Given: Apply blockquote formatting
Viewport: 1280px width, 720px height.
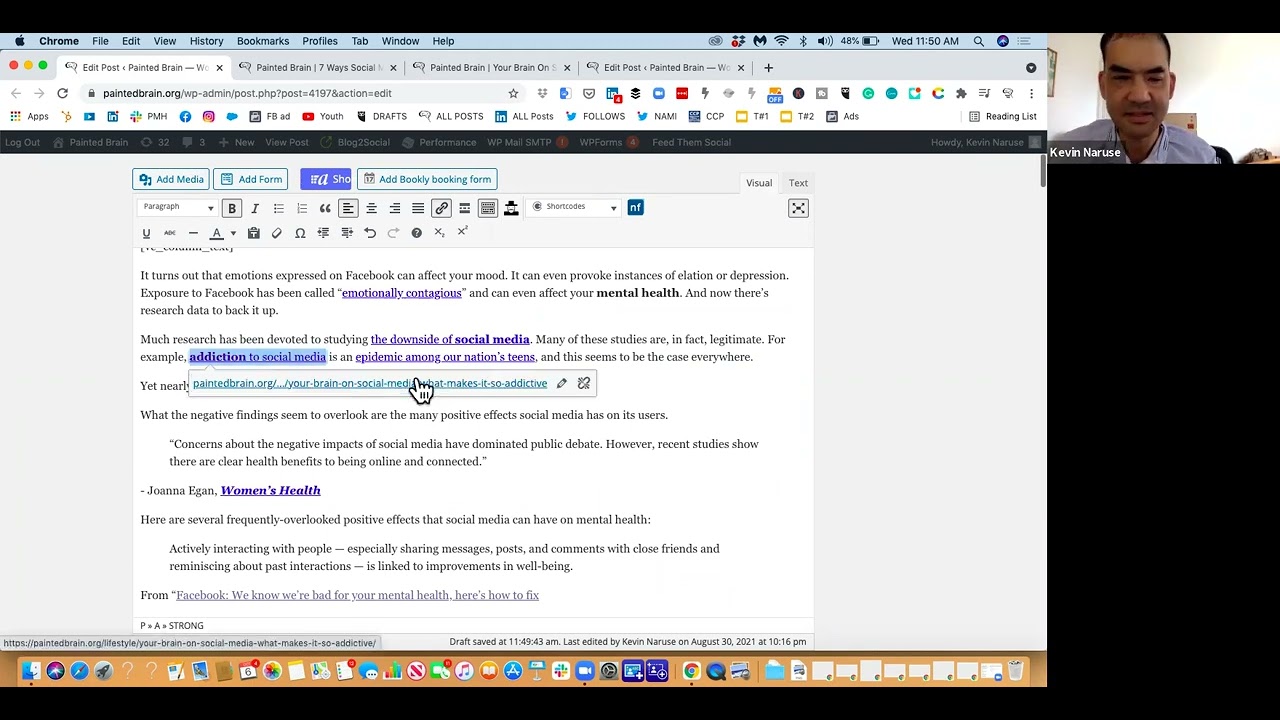Looking at the screenshot, I should click(325, 208).
